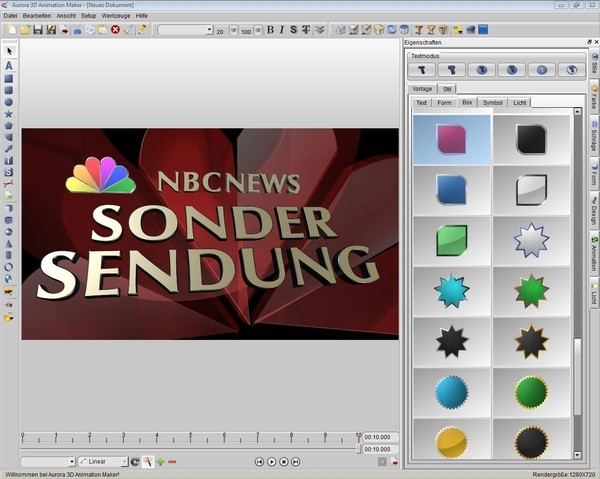This screenshot has width=600, height=479.
Task: Click the play button in playback controls
Action: pos(271,462)
